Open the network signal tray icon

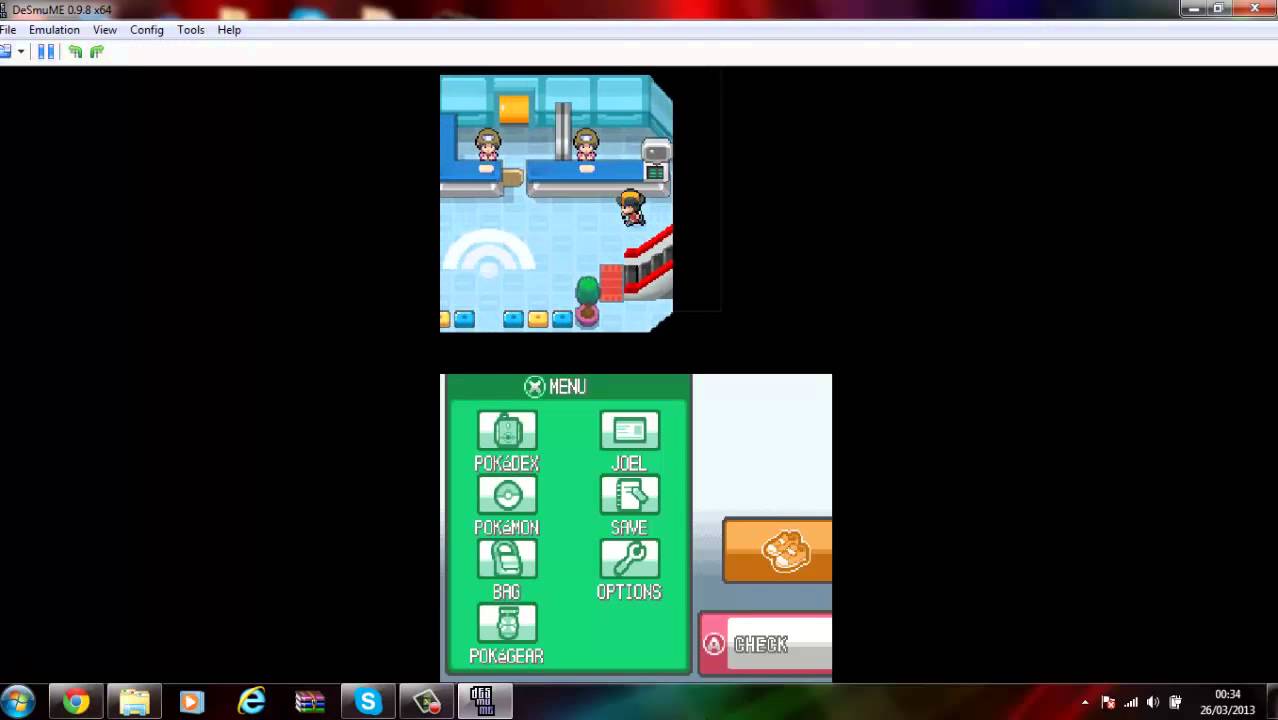1131,702
